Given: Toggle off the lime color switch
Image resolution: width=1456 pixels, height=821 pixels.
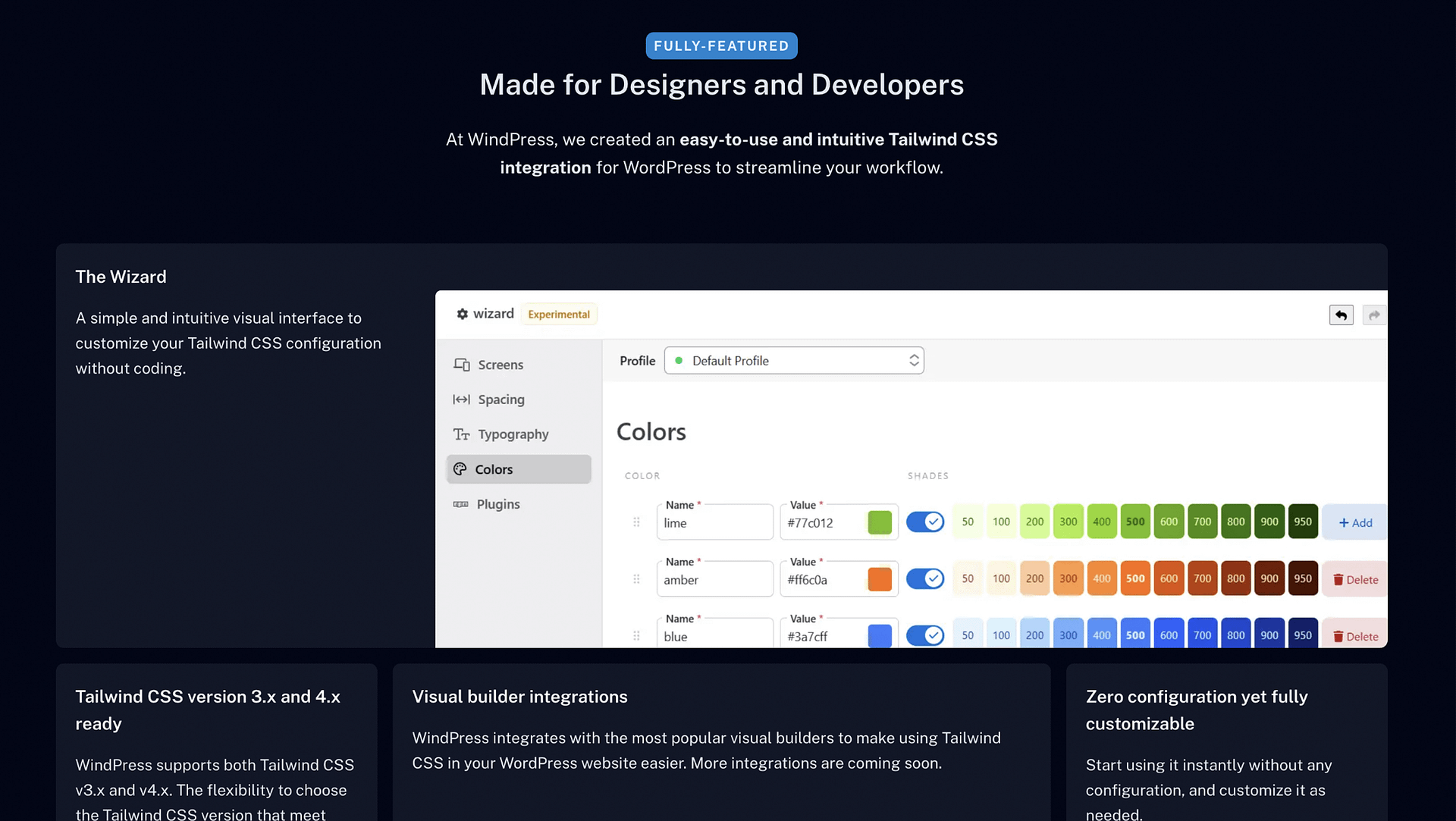Looking at the screenshot, I should [924, 522].
